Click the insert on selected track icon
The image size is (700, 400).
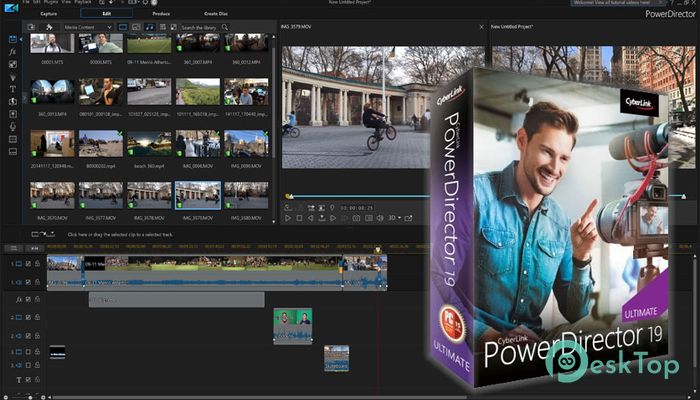pyautogui.click(x=311, y=208)
